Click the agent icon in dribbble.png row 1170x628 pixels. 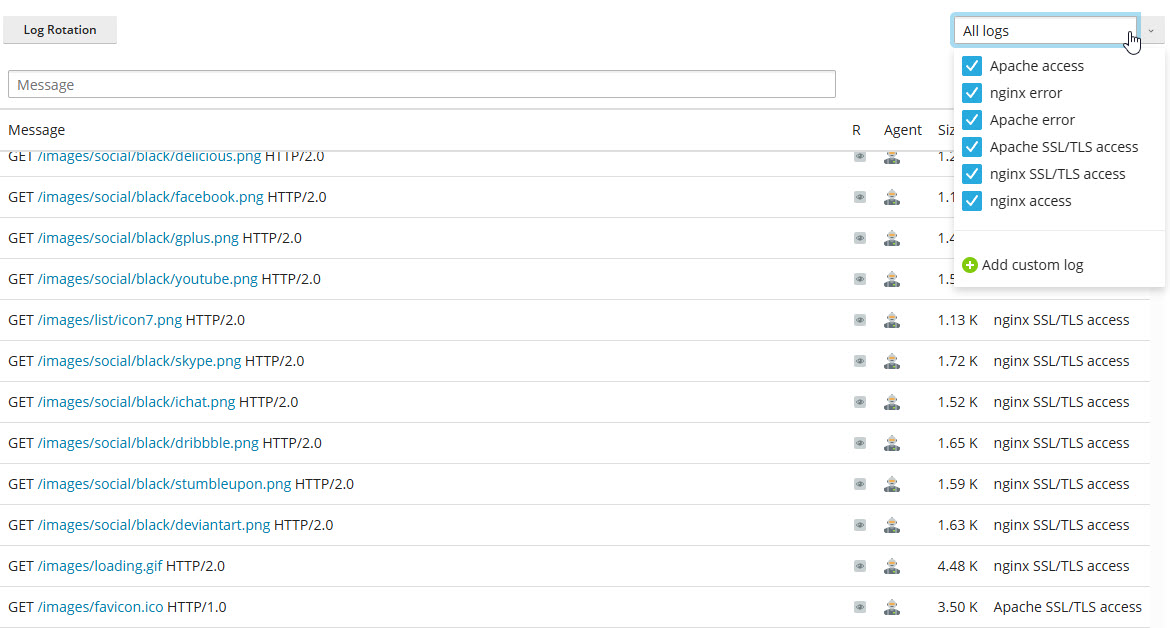point(892,443)
